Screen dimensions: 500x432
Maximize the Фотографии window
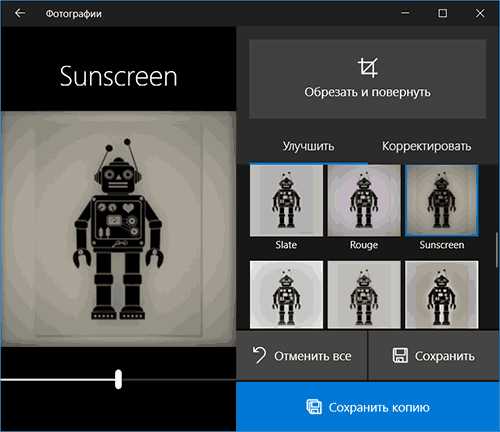(442, 13)
